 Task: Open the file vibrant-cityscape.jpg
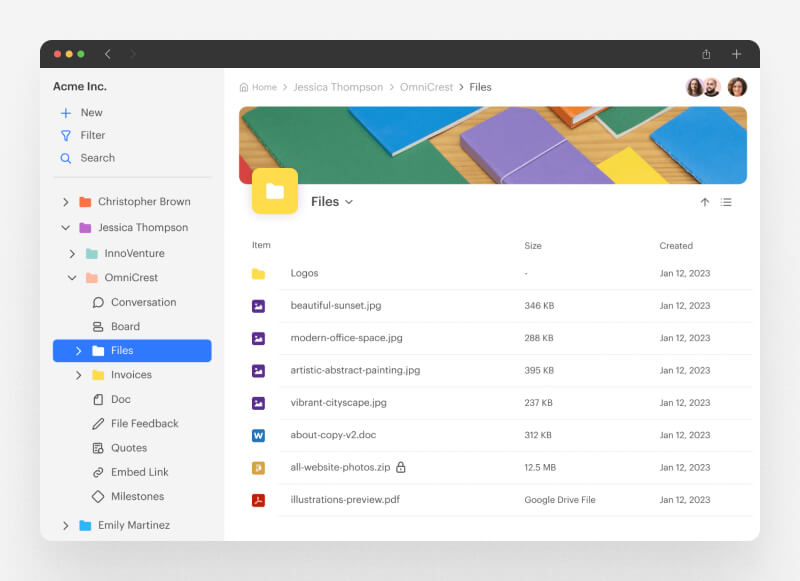pos(338,402)
